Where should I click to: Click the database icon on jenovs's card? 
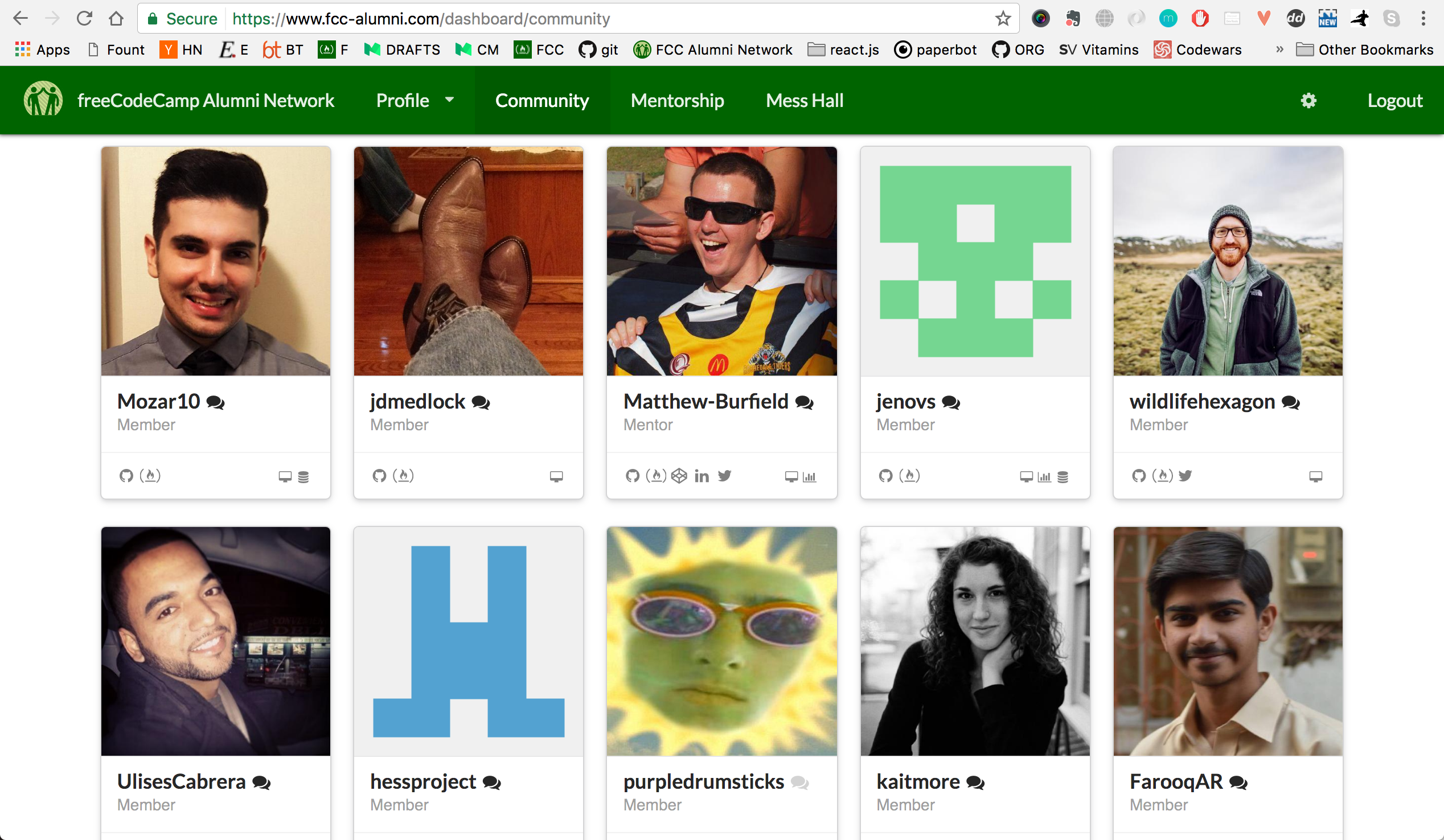point(1063,477)
